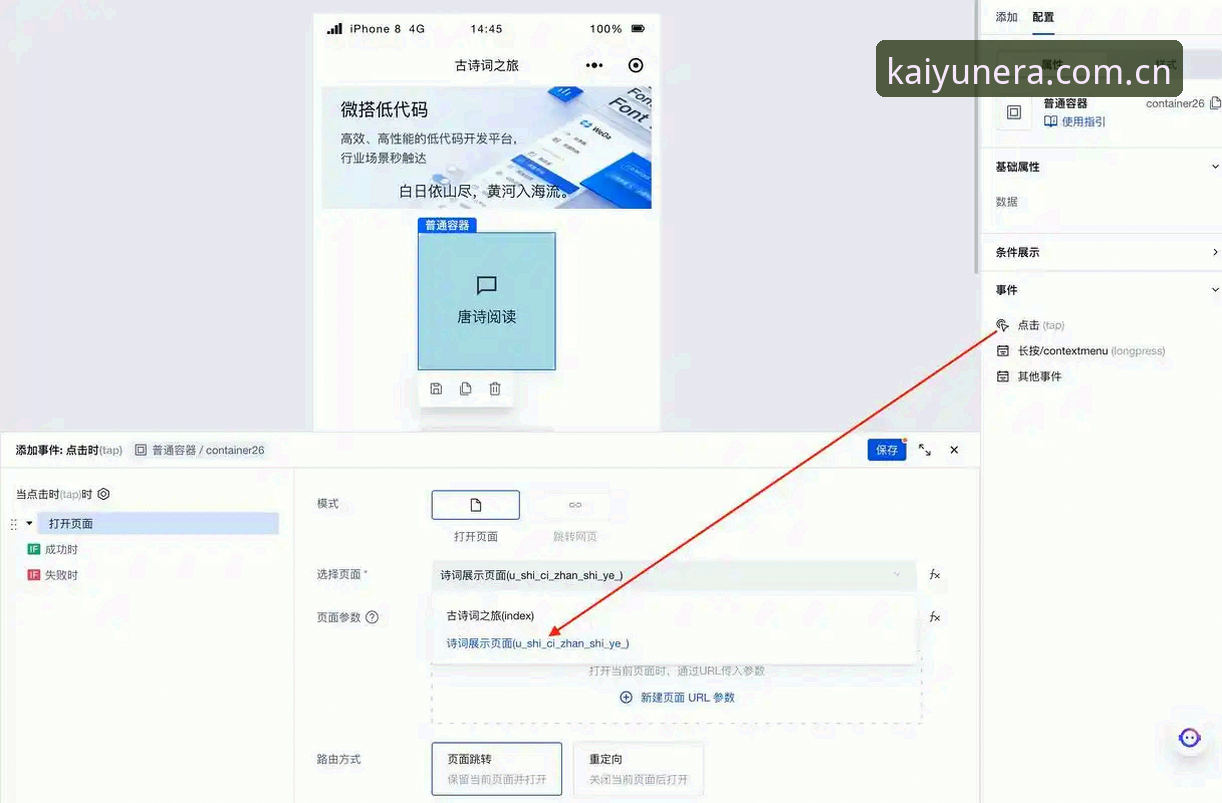
Task: Select 打开页面 action in event tree
Action: click(158, 524)
